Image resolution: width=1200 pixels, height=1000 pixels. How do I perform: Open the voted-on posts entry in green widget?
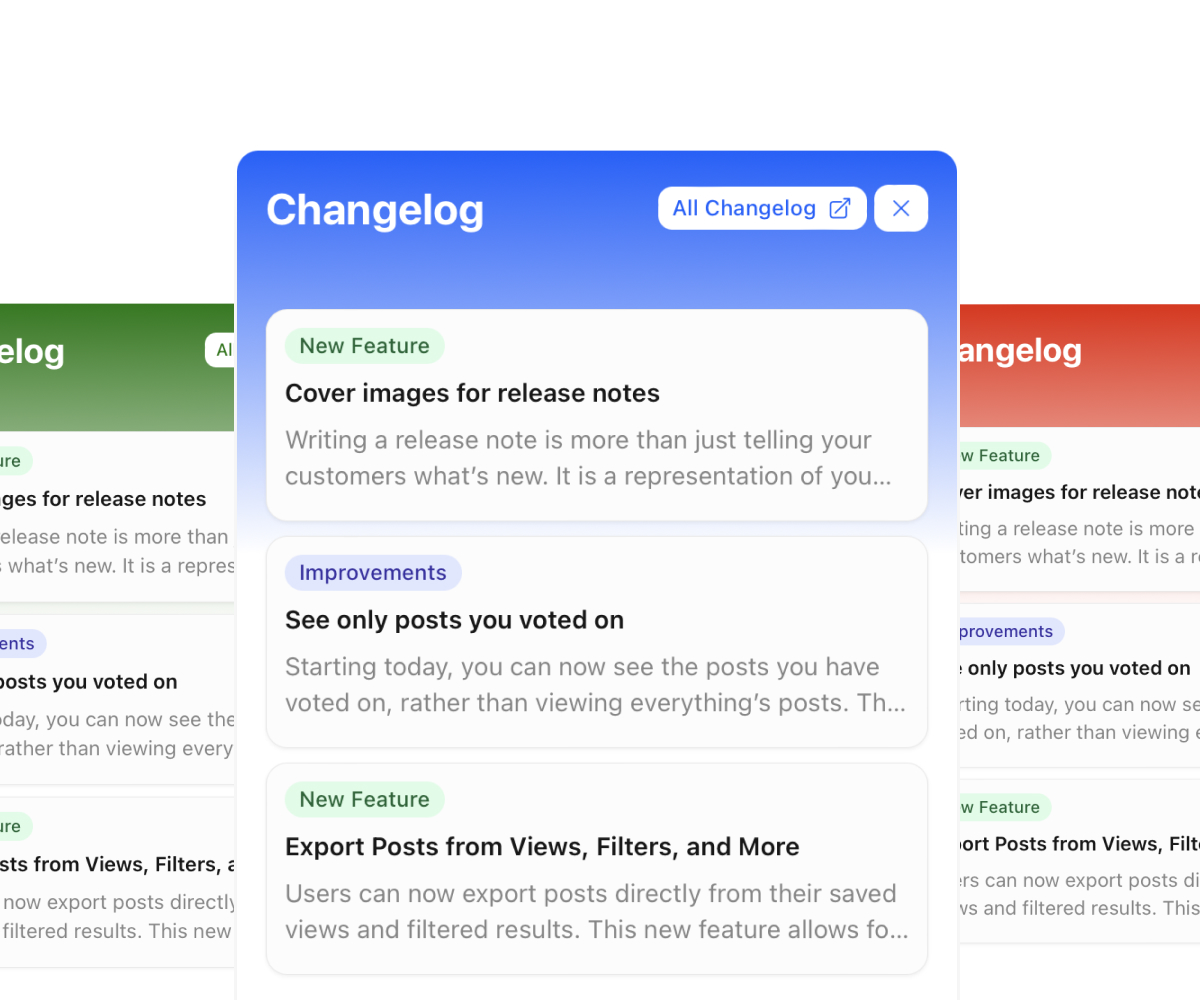(x=90, y=682)
